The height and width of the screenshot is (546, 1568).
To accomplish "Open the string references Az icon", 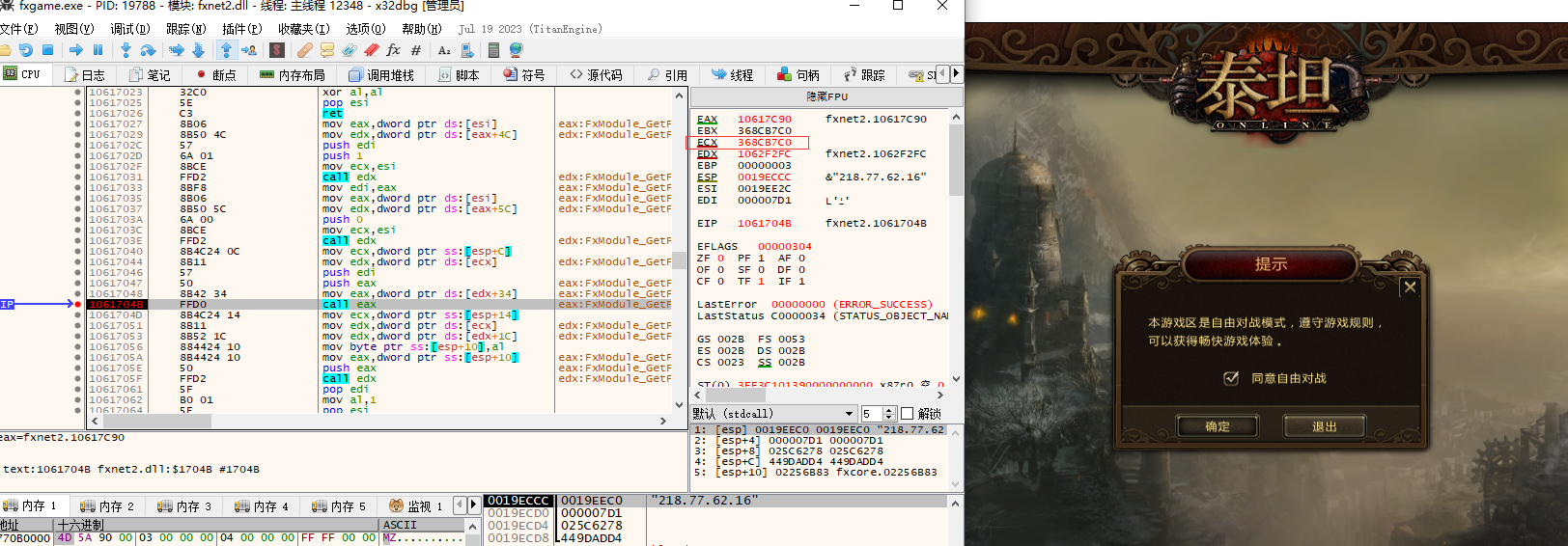I will coord(444,50).
